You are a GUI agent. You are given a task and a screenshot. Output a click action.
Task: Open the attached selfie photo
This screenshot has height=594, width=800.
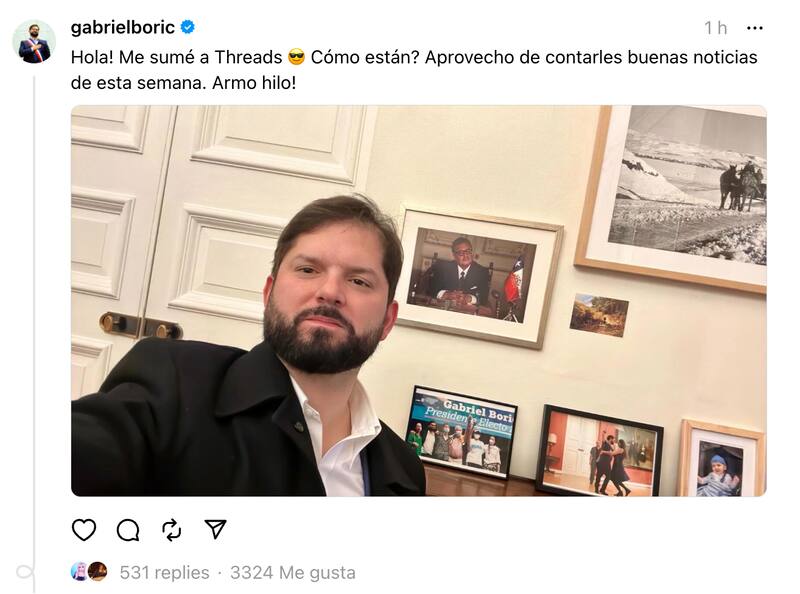click(x=418, y=301)
